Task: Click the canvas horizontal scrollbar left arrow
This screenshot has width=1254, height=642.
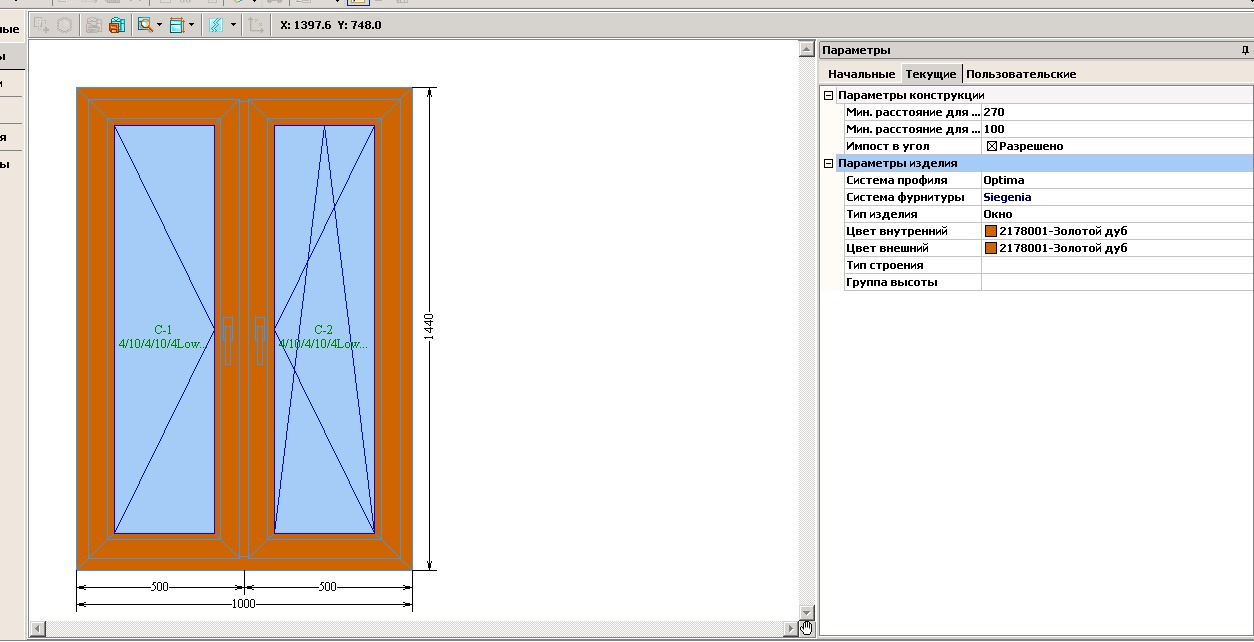Action: pos(38,628)
